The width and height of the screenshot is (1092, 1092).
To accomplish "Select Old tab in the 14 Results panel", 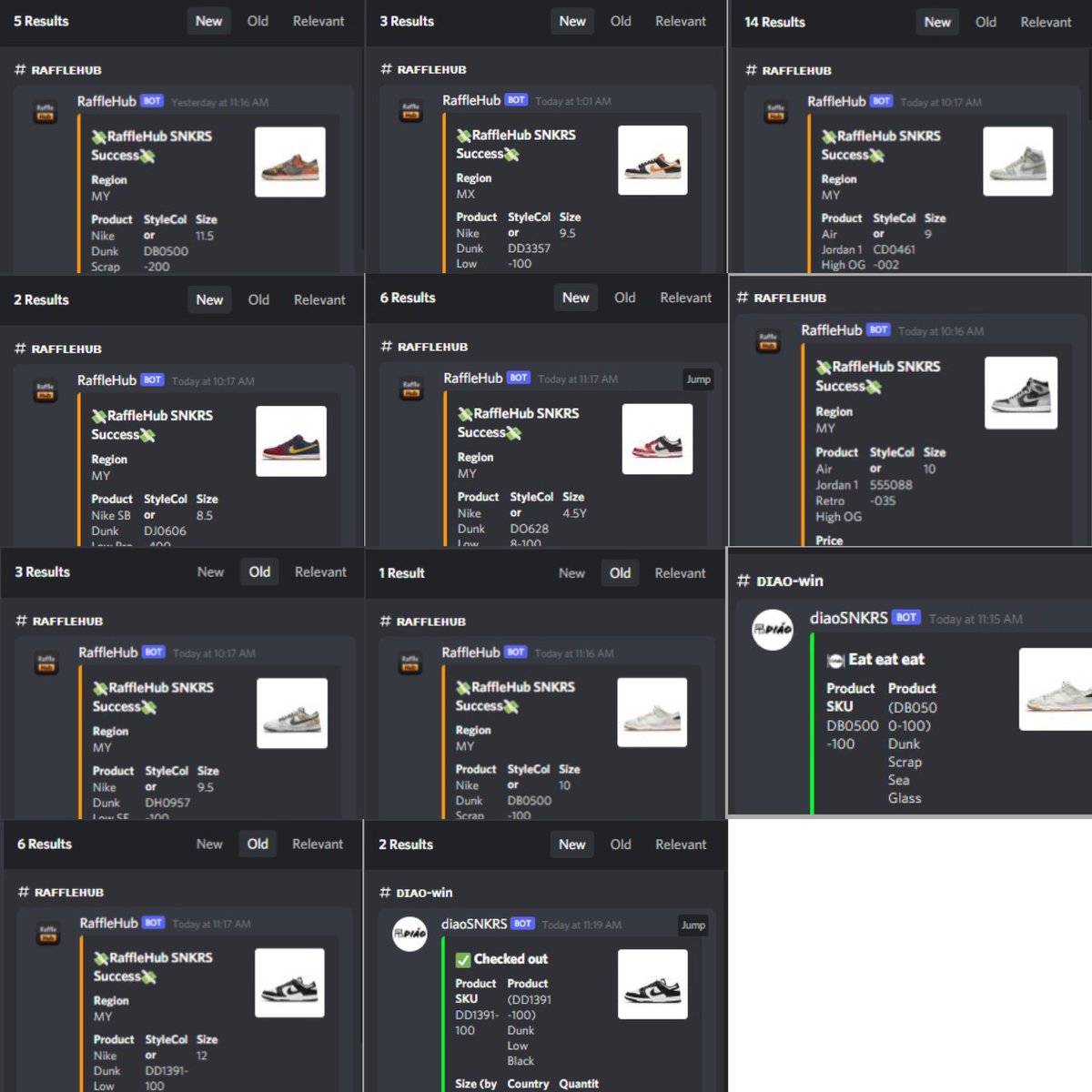I will click(x=986, y=22).
